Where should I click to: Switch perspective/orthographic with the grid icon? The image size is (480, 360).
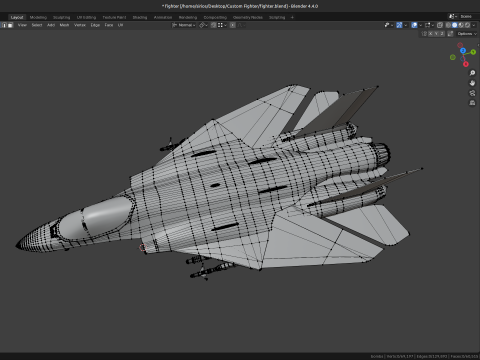pyautogui.click(x=472, y=103)
